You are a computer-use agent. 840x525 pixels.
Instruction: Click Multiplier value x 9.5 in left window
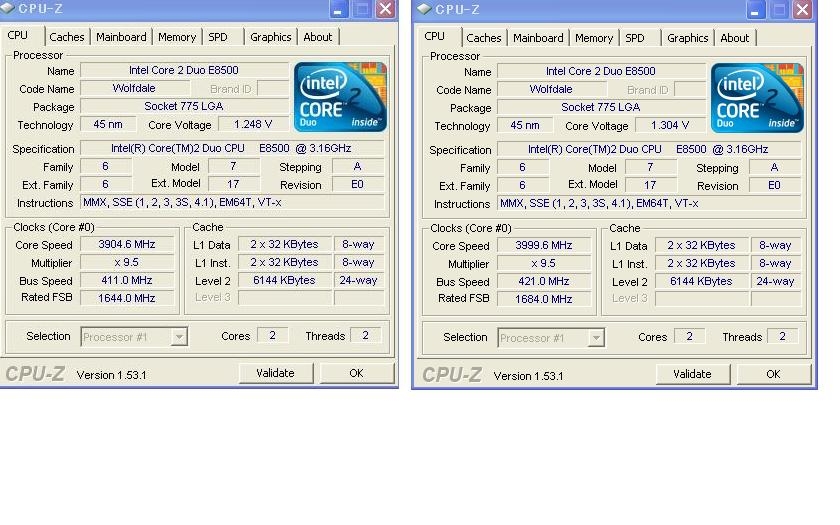(127, 262)
